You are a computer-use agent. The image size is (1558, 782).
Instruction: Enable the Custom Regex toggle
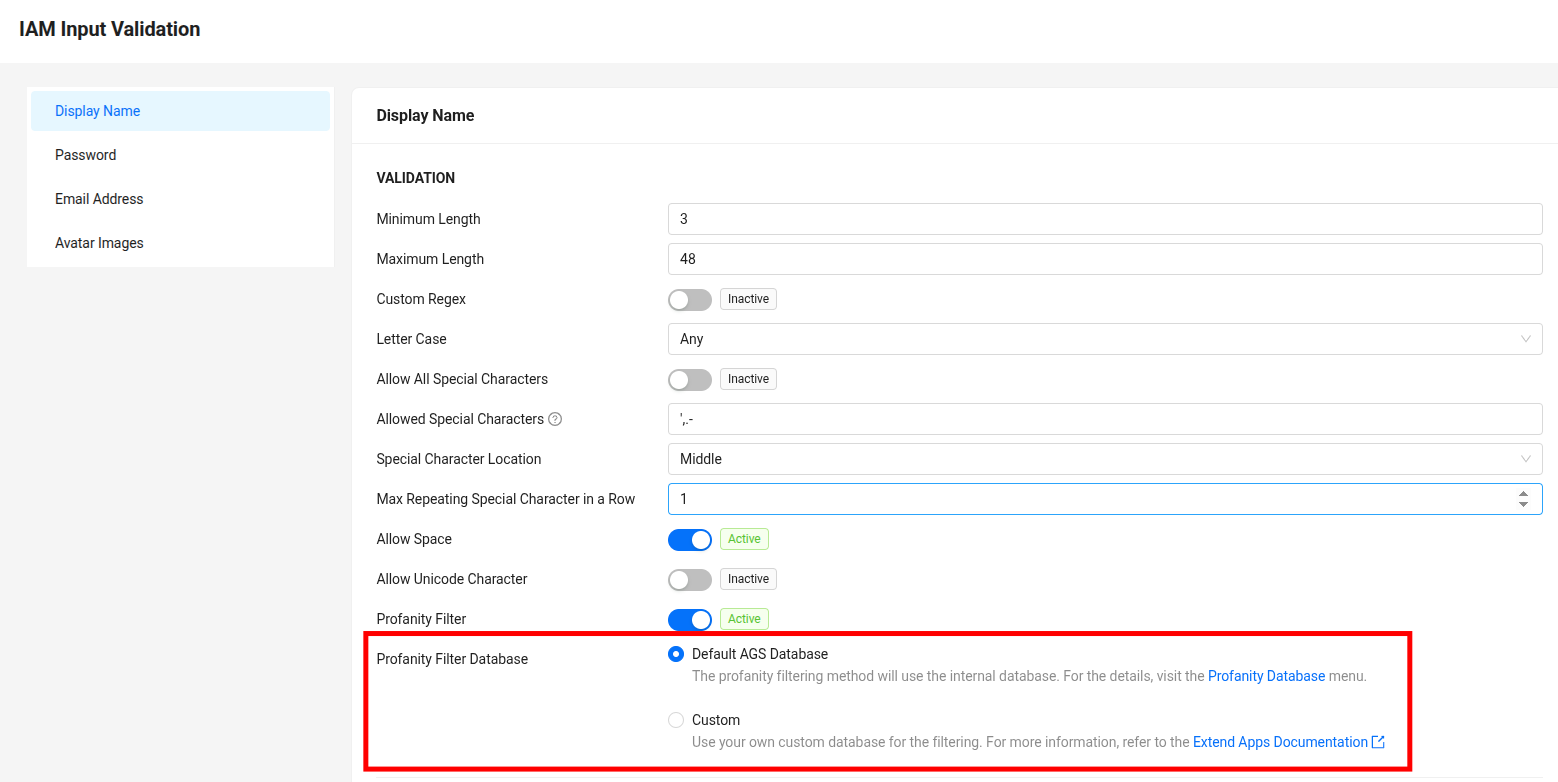pyautogui.click(x=690, y=299)
